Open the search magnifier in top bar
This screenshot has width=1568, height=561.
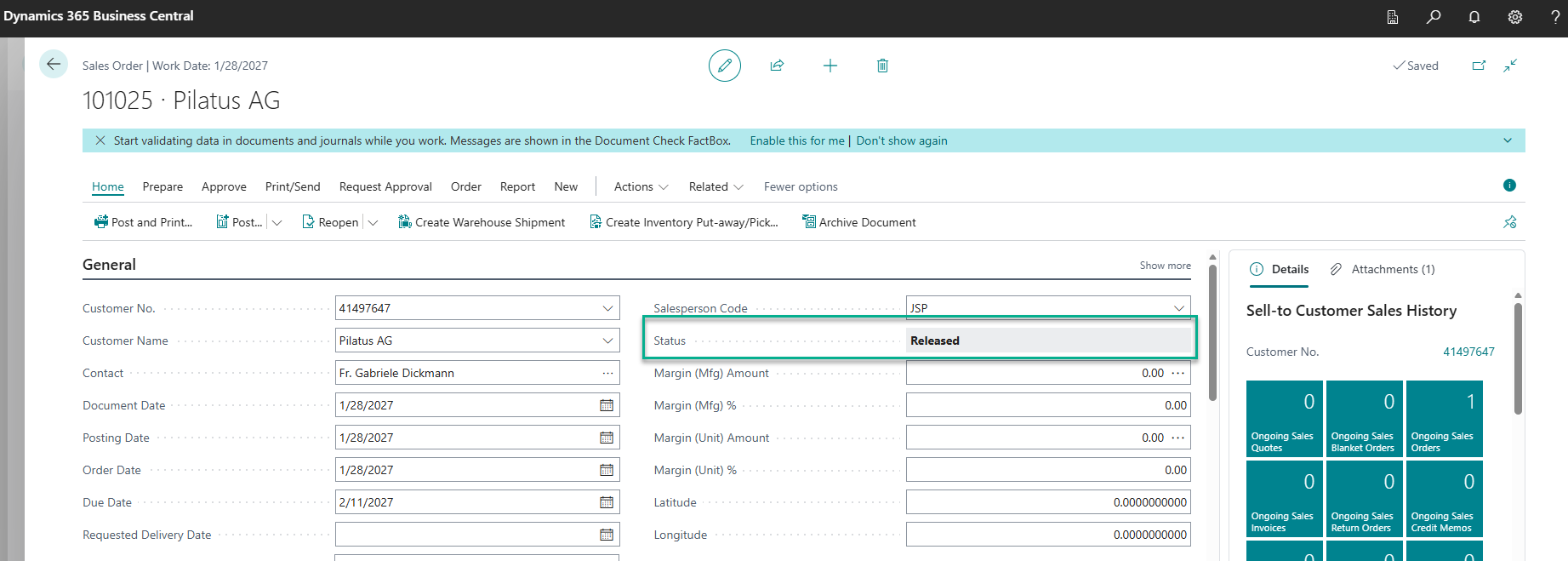tap(1434, 16)
